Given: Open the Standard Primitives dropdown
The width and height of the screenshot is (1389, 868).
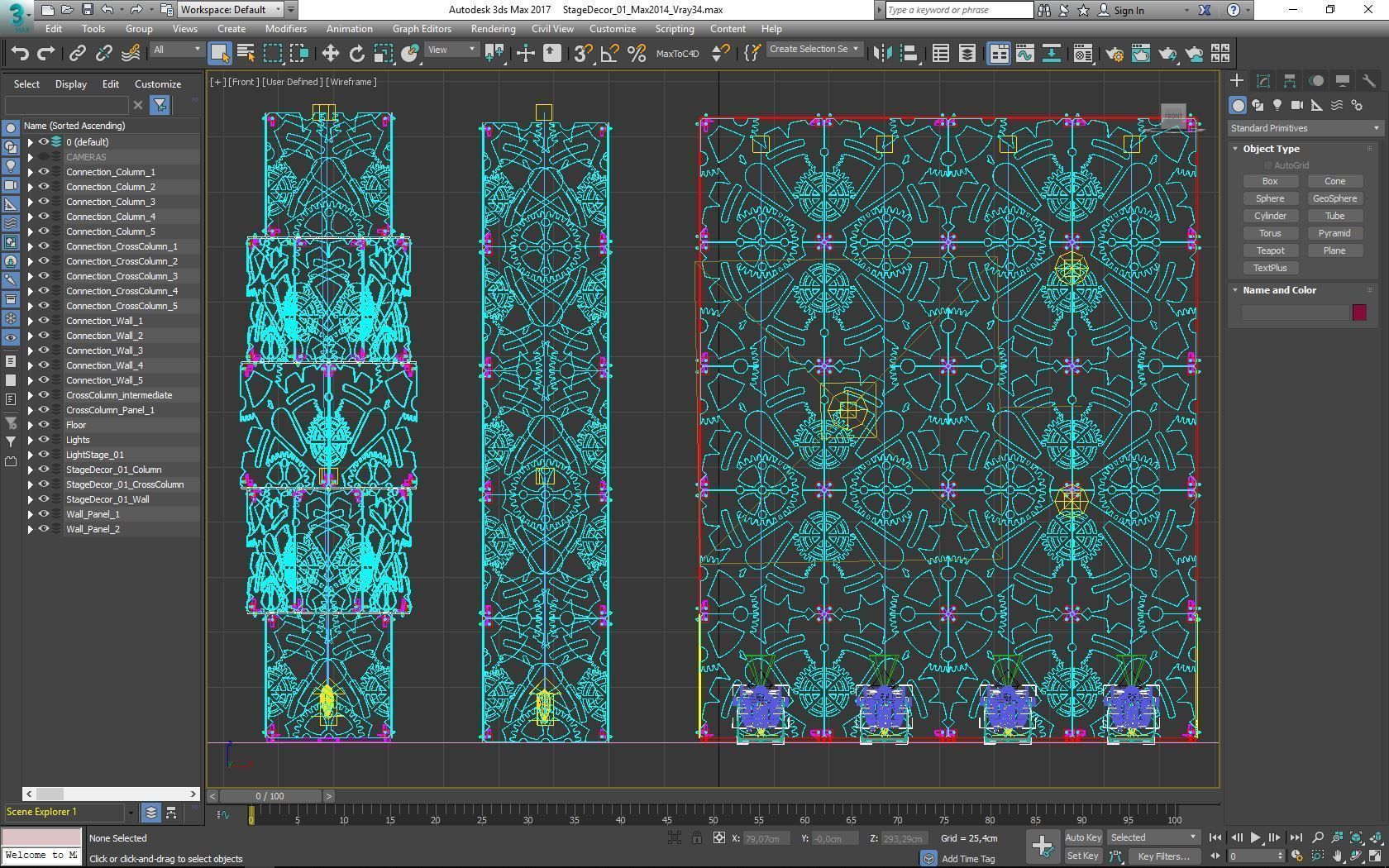Looking at the screenshot, I should pyautogui.click(x=1305, y=128).
